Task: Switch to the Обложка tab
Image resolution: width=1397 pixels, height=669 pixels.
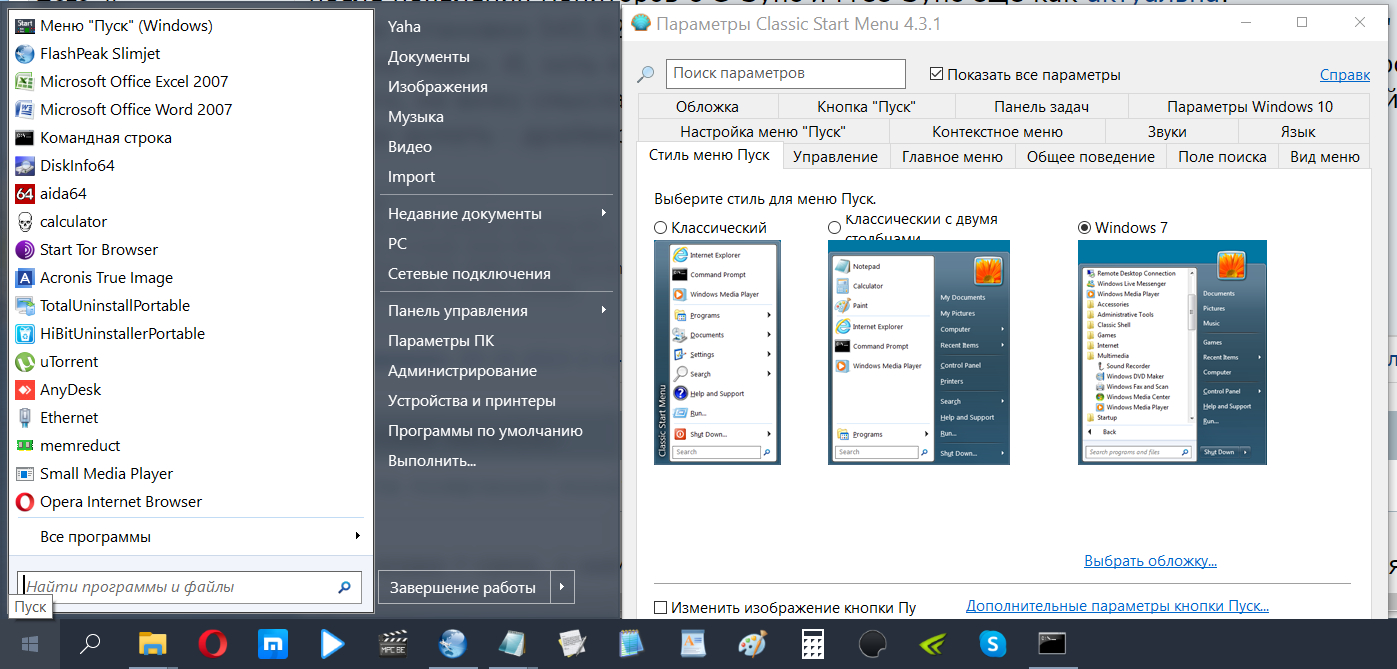Action: 707,107
